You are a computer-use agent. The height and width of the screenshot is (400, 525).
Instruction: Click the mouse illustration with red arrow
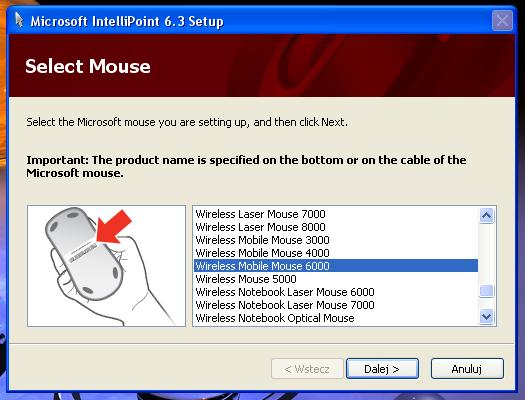point(106,266)
